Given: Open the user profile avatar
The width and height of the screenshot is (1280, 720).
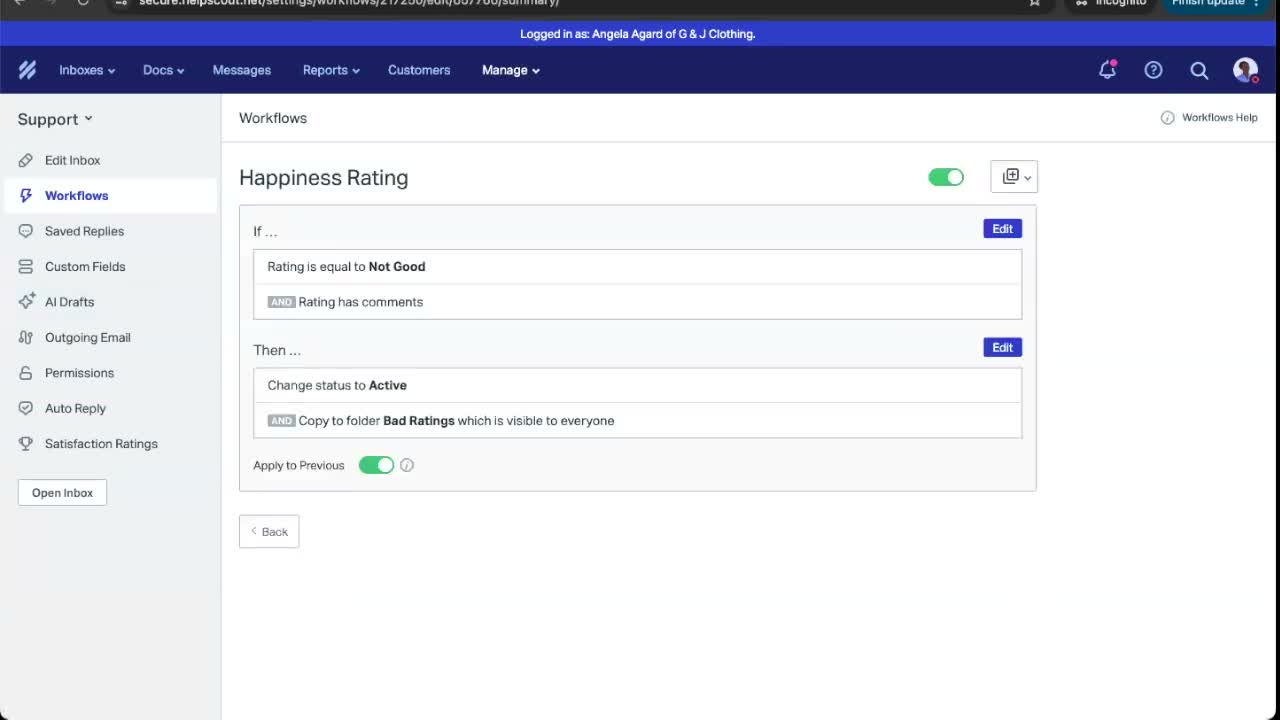Looking at the screenshot, I should [x=1245, y=70].
